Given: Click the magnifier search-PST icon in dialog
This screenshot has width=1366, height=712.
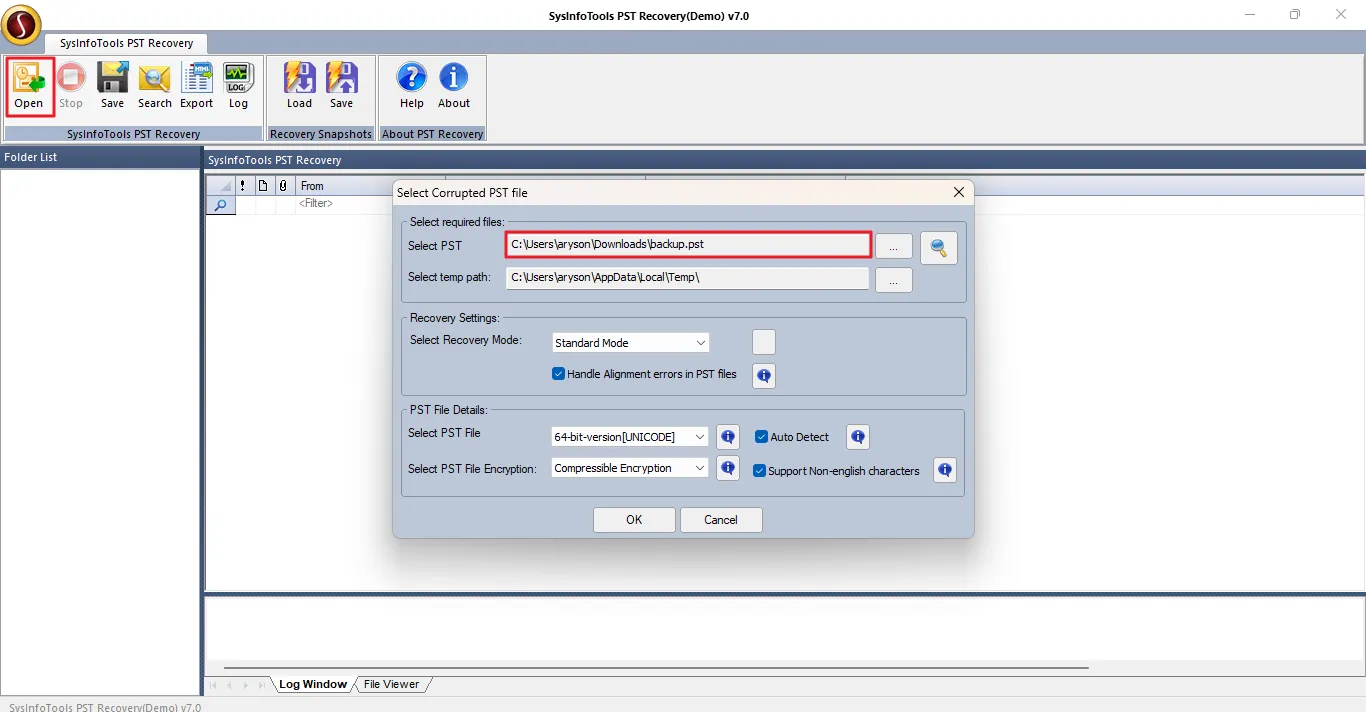Looking at the screenshot, I should (x=938, y=247).
